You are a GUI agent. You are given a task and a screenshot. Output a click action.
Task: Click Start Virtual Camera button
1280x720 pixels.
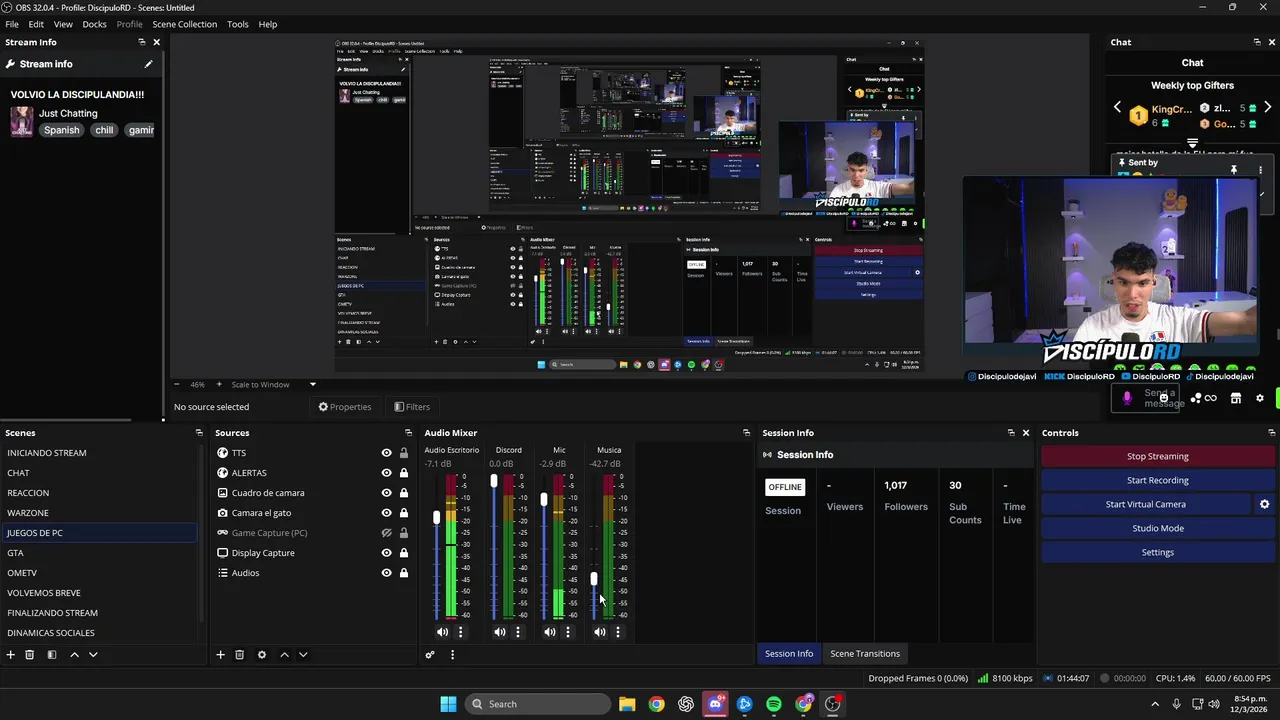pos(1146,504)
